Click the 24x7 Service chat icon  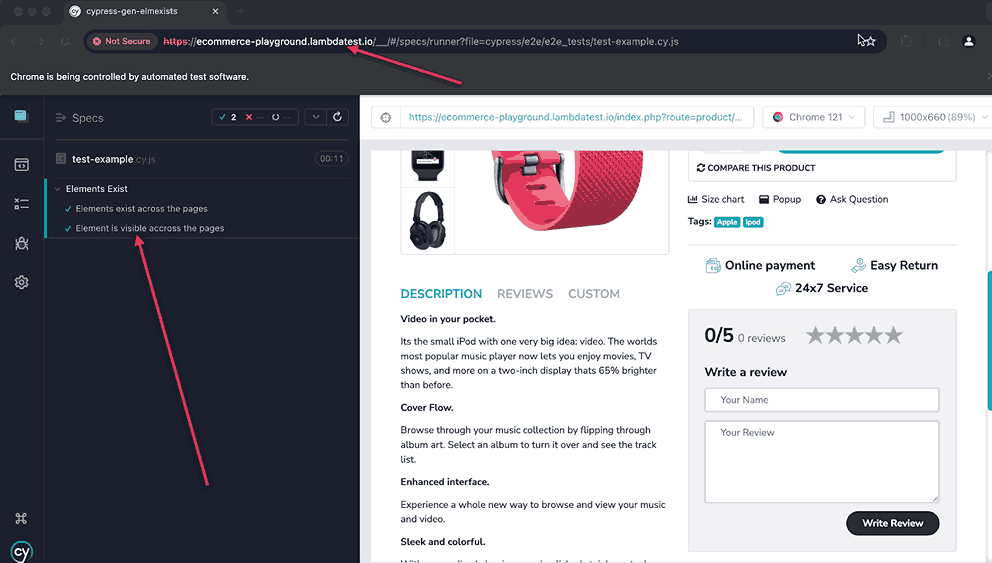tap(783, 288)
